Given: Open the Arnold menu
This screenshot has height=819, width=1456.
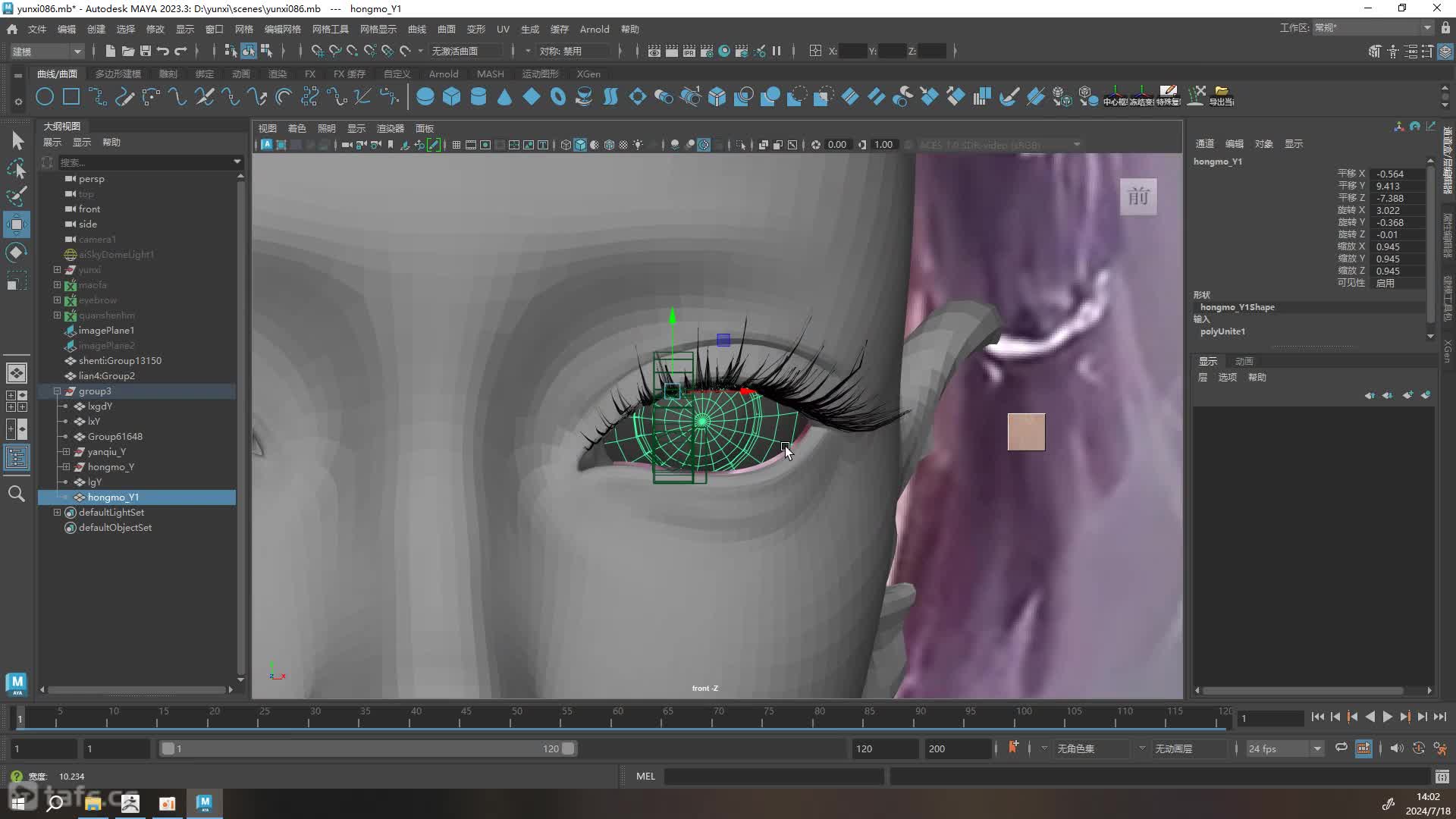Looking at the screenshot, I should click(595, 29).
